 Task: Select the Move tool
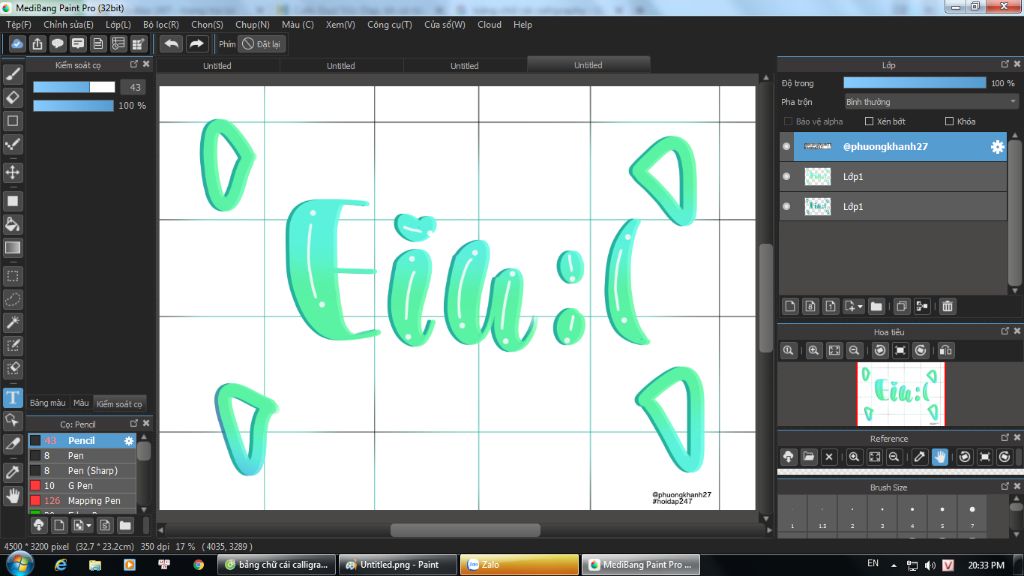pos(12,172)
